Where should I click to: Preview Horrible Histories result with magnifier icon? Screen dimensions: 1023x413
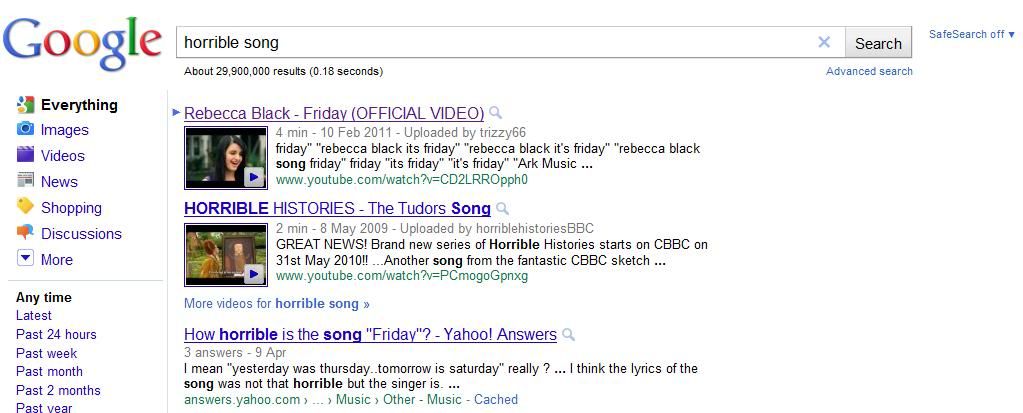pyautogui.click(x=503, y=209)
